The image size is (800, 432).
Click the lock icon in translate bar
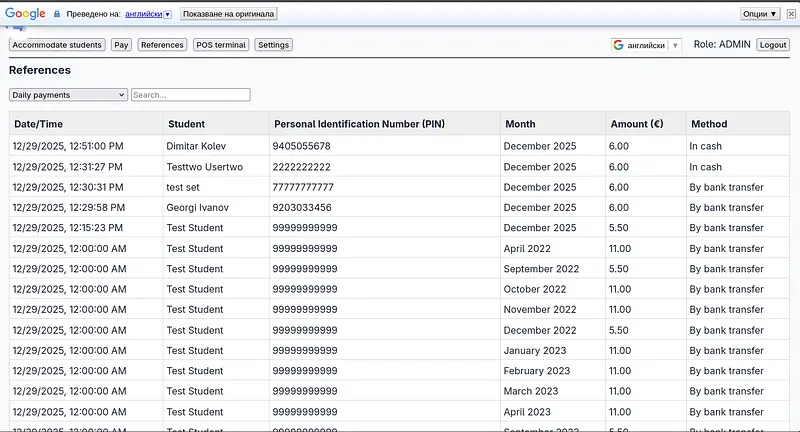tap(57, 14)
